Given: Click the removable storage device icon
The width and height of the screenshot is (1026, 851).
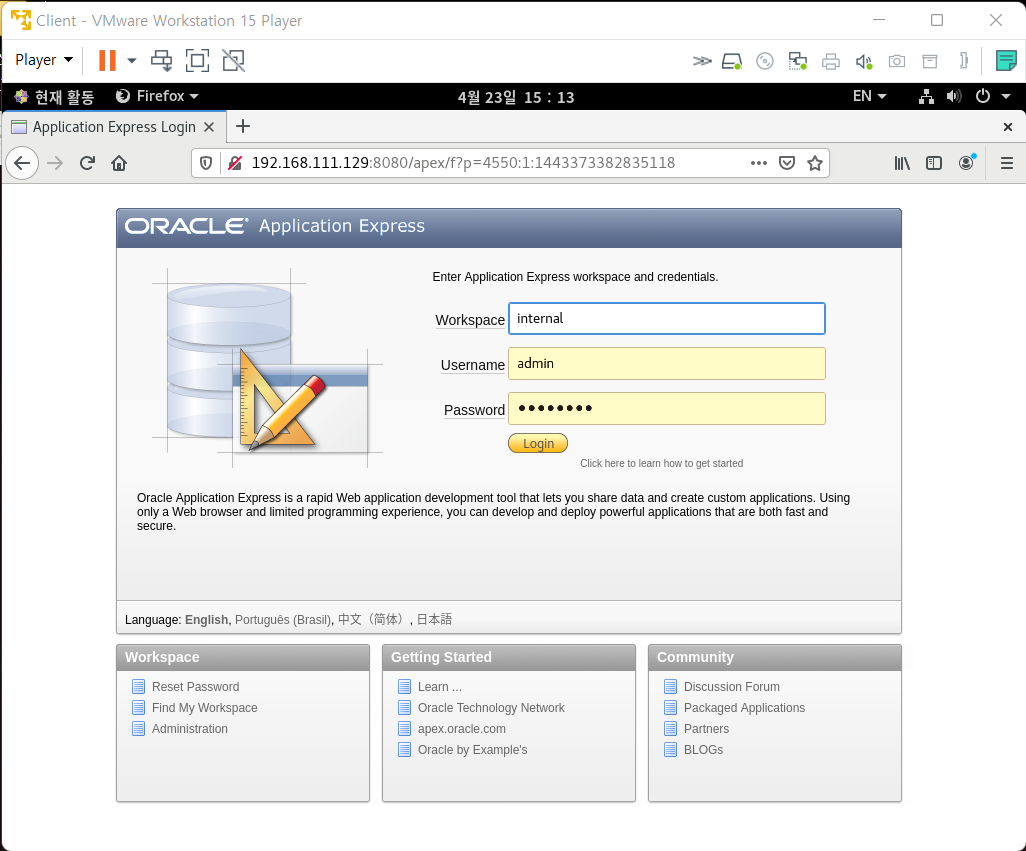Looking at the screenshot, I should pyautogui.click(x=929, y=61).
